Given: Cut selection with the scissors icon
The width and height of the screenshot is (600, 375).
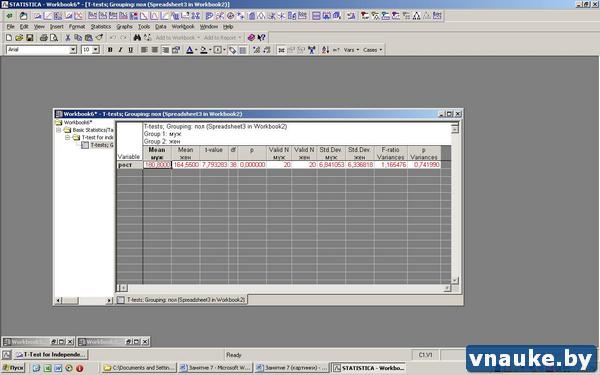Looking at the screenshot, I should pyautogui.click(x=68, y=38).
